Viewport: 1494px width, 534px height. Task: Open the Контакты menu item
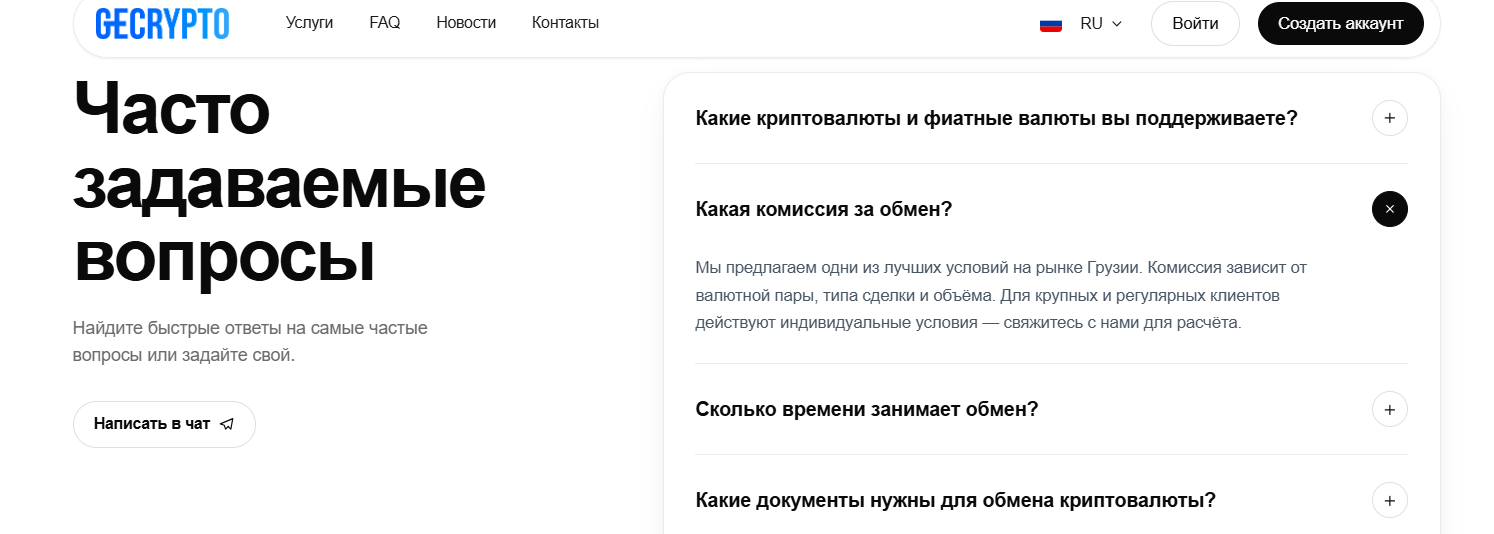point(565,23)
